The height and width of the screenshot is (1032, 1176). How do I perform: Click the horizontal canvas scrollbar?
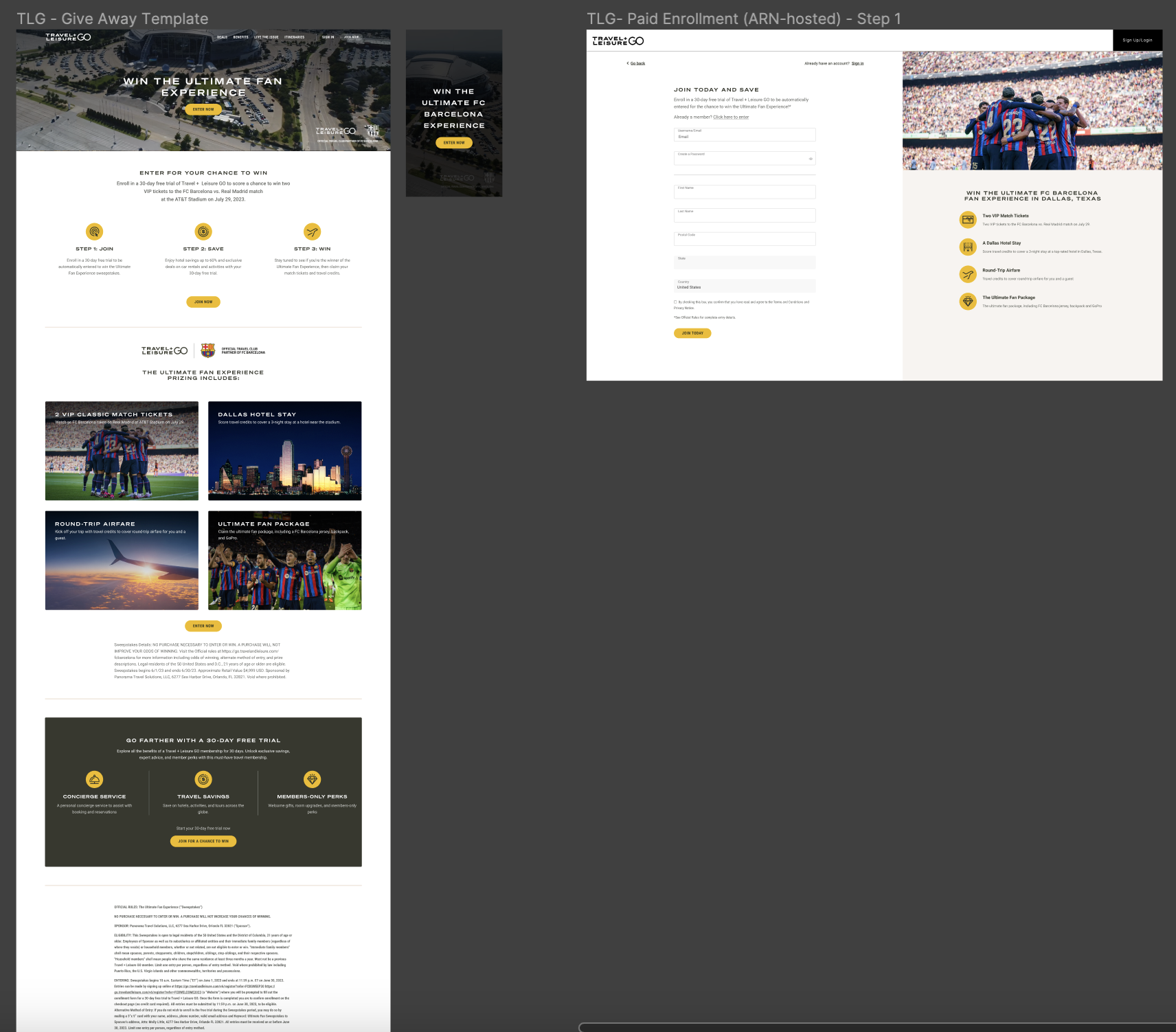(x=877, y=1027)
